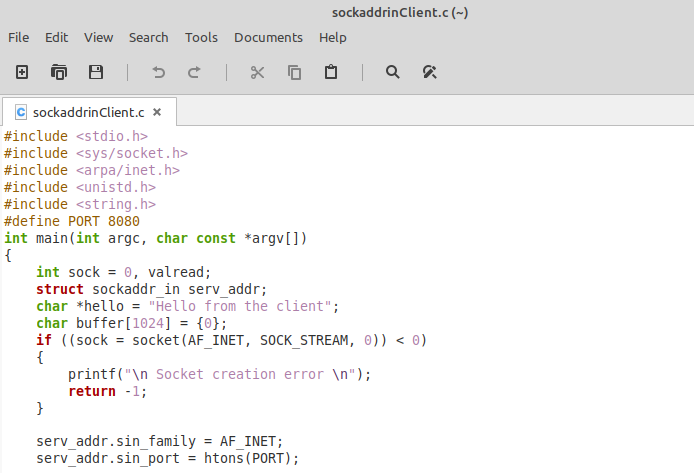
Task: Show the Tools menu
Action: pos(201,37)
